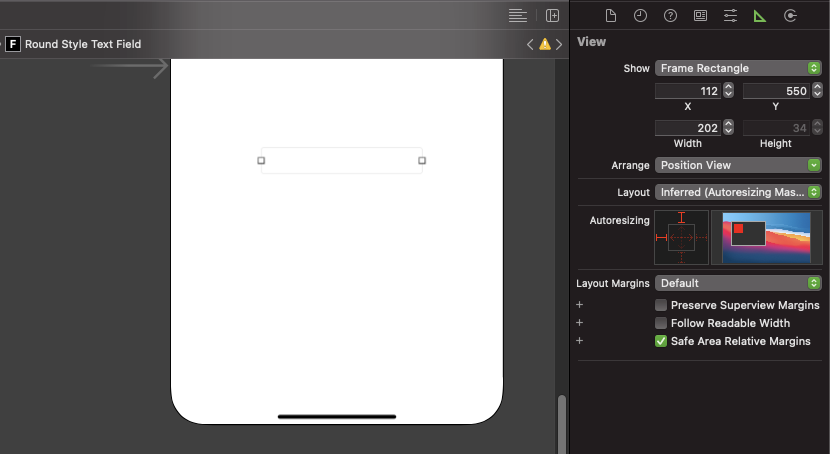Screen dimensions: 830x454
Task: Click plus beside Preserve Superview Margins
Action: 580,305
